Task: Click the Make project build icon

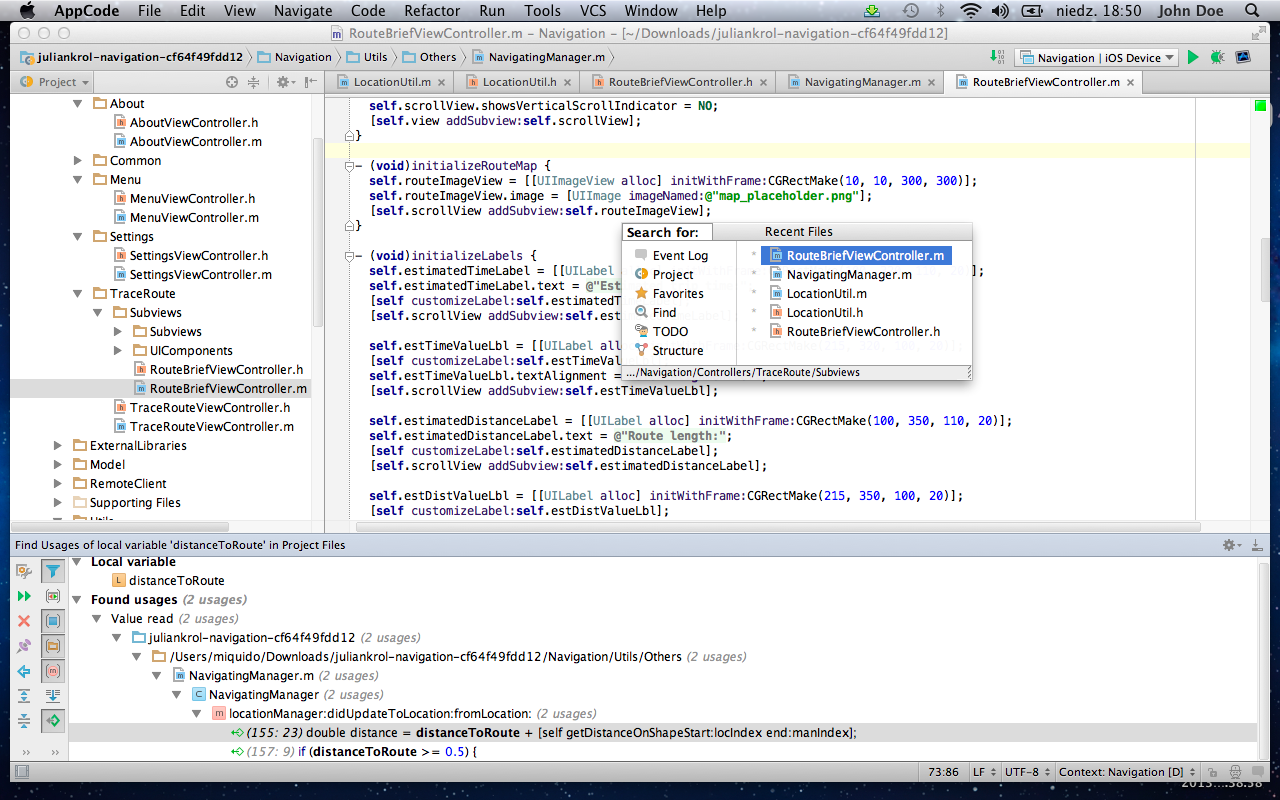Action: click(996, 57)
